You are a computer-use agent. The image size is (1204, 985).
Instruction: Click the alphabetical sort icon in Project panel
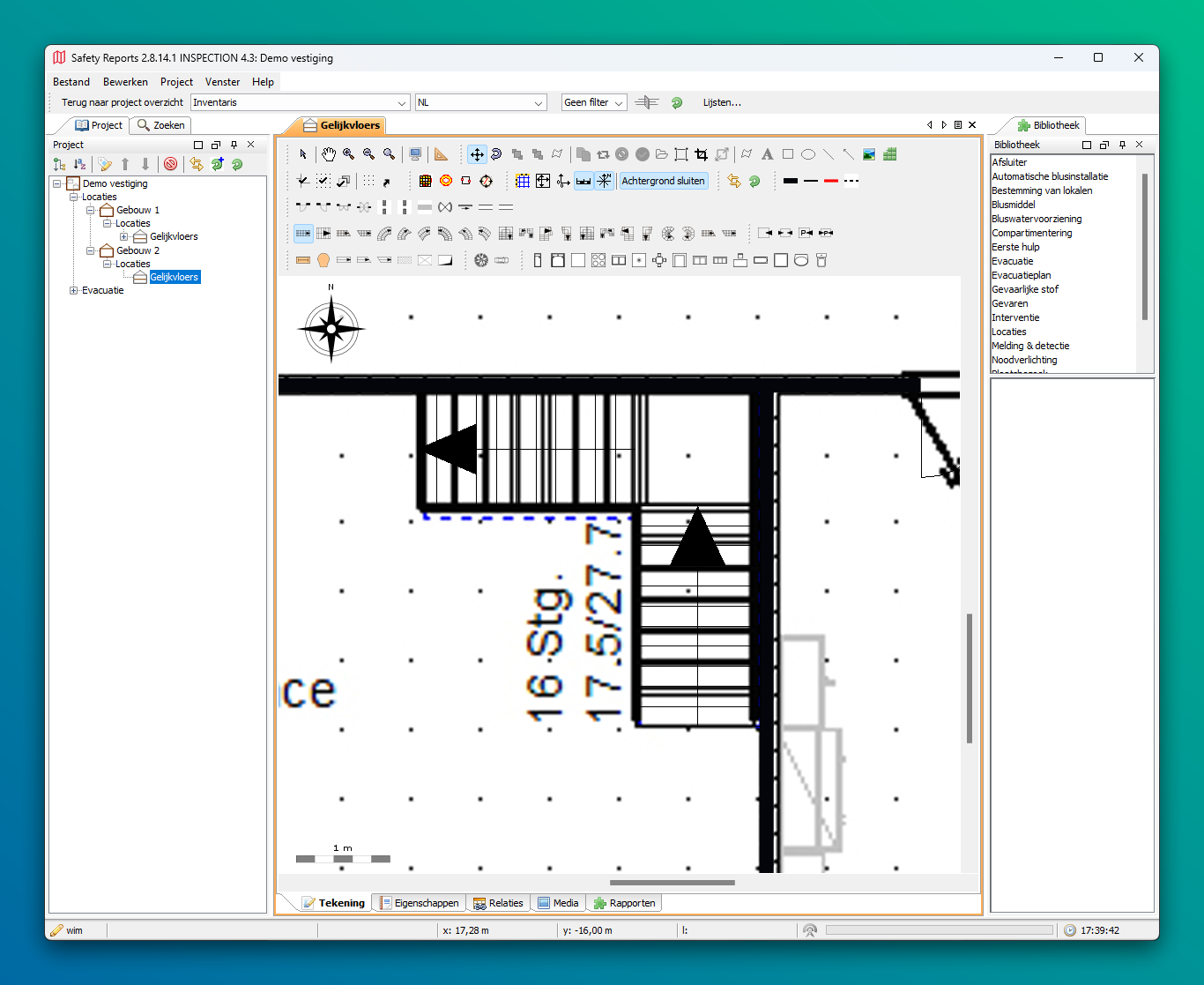(79, 164)
